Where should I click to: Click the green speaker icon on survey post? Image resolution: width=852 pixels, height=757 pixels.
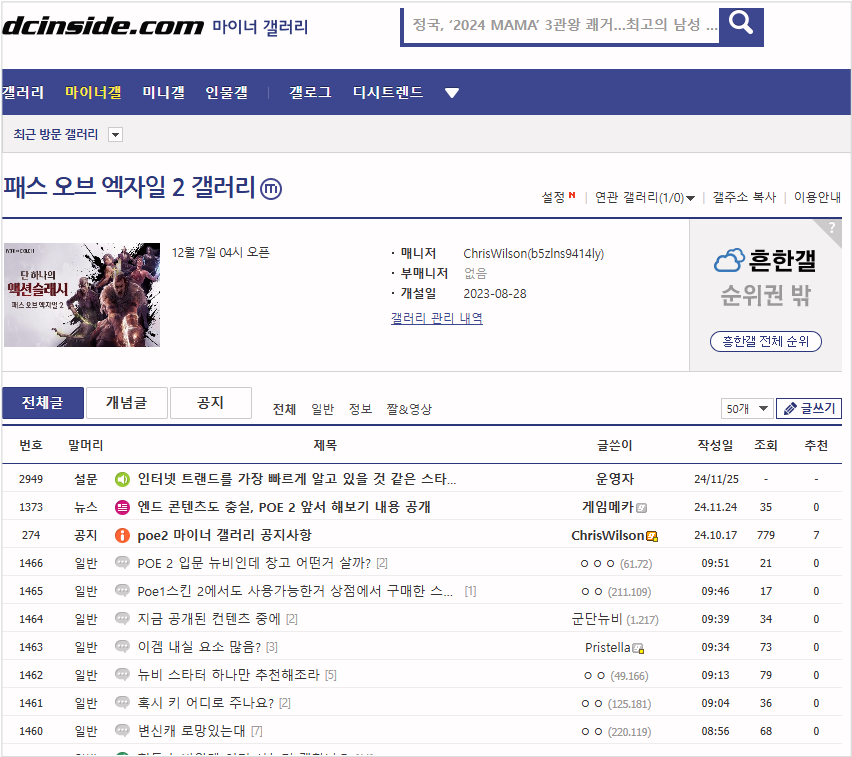pos(122,479)
